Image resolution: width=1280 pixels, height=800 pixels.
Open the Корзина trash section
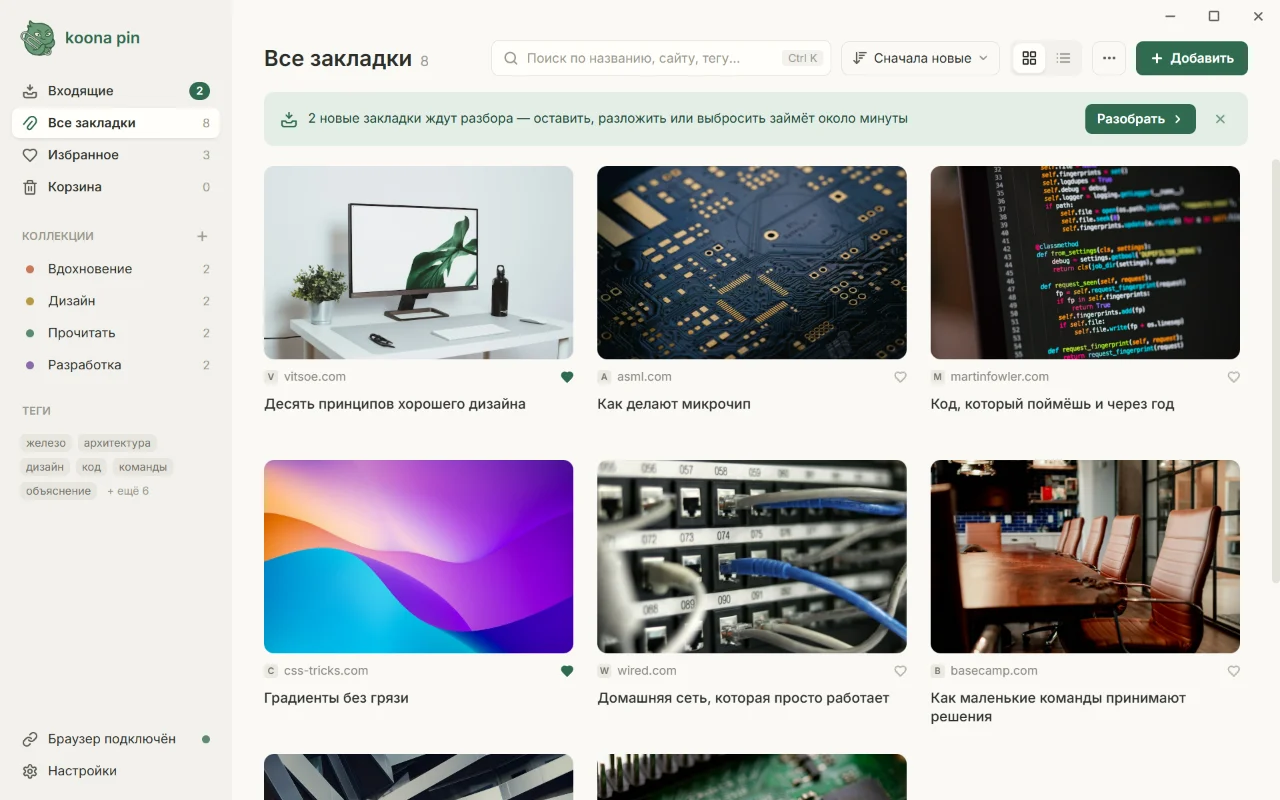(115, 187)
